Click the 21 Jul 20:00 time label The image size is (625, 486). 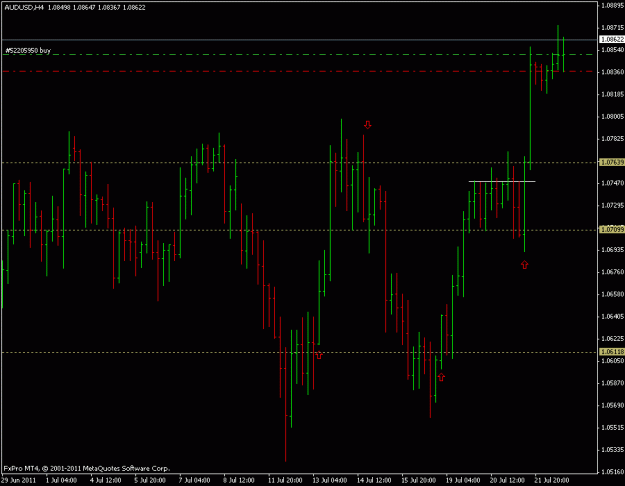[552, 480]
